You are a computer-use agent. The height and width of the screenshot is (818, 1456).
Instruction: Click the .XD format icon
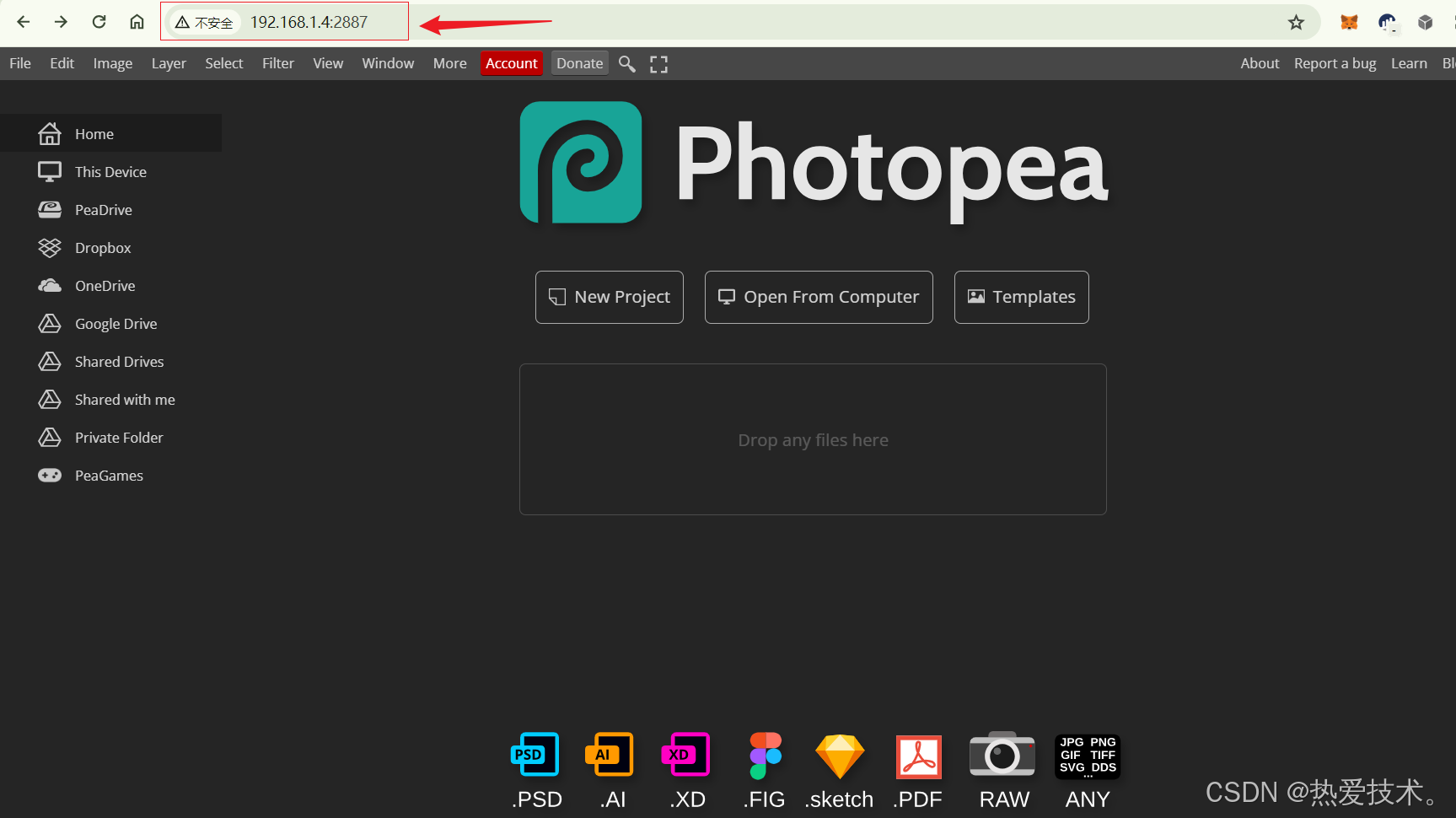tap(685, 754)
